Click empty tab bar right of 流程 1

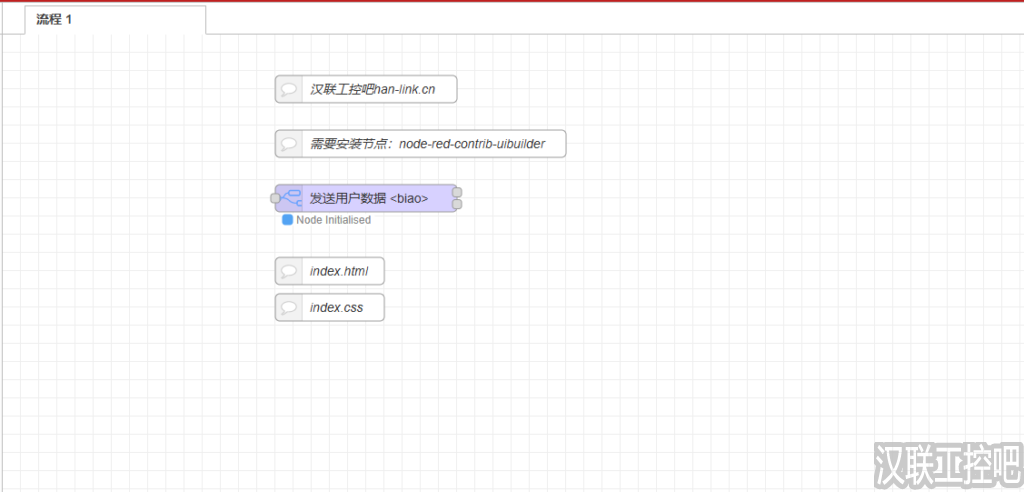[600, 20]
